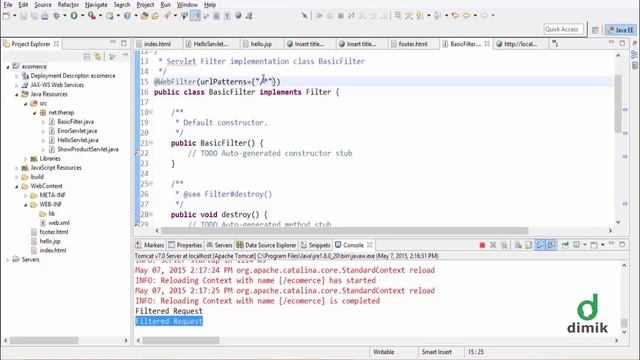Toggle fold marker at line 28
The height and width of the screenshot is (360, 640).
(151, 214)
